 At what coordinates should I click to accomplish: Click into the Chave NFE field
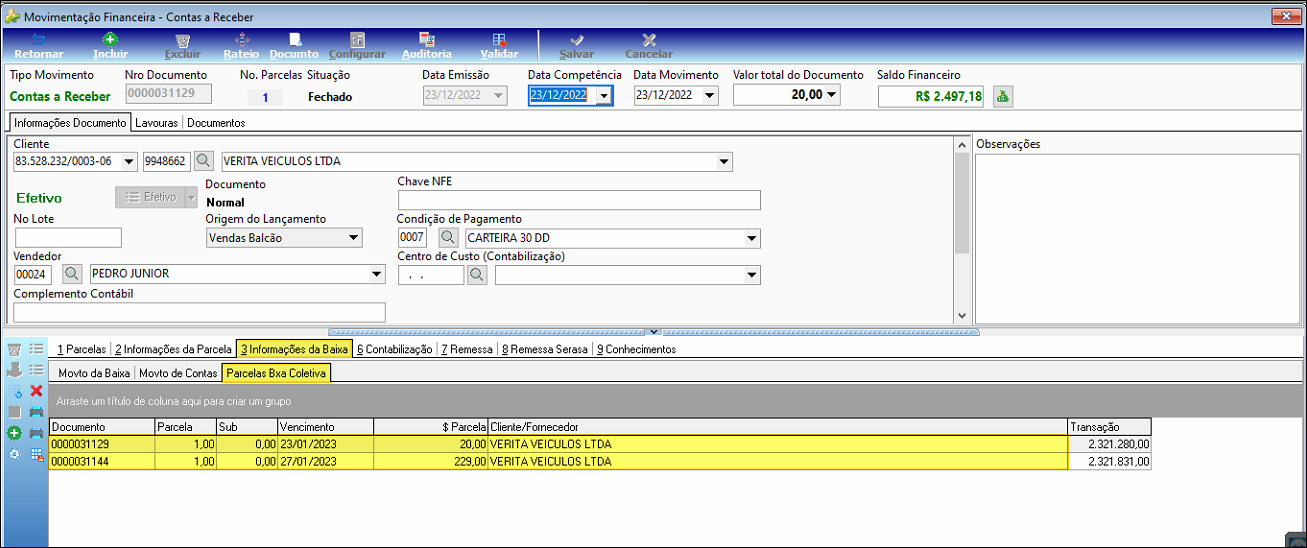click(x=579, y=200)
